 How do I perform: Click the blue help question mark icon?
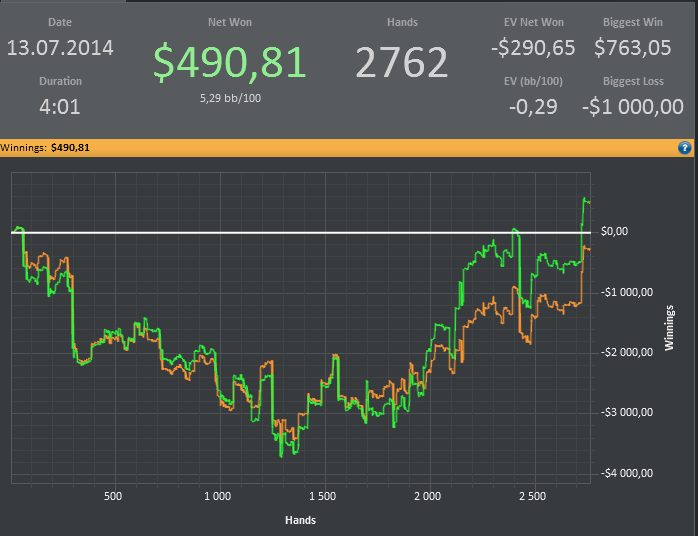click(684, 147)
